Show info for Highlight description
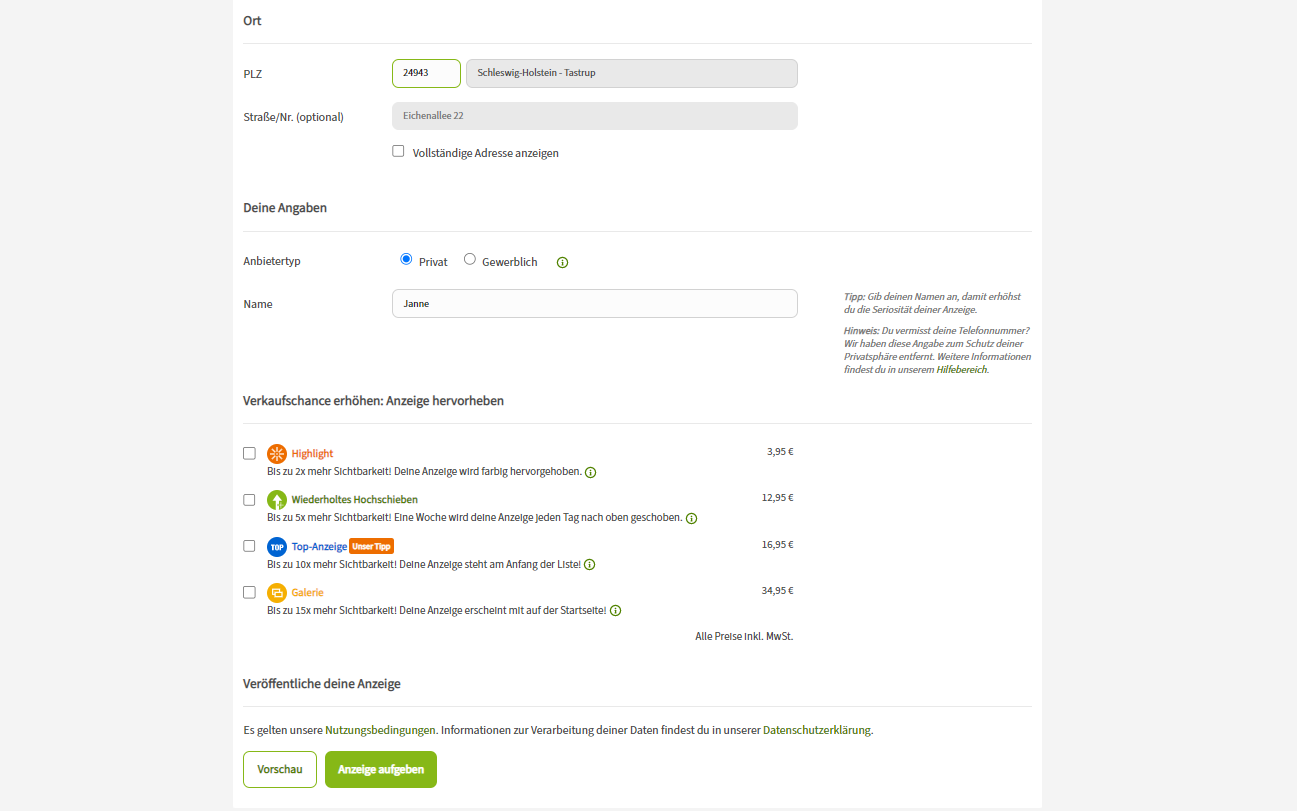This screenshot has height=811, width=1297. (x=590, y=472)
